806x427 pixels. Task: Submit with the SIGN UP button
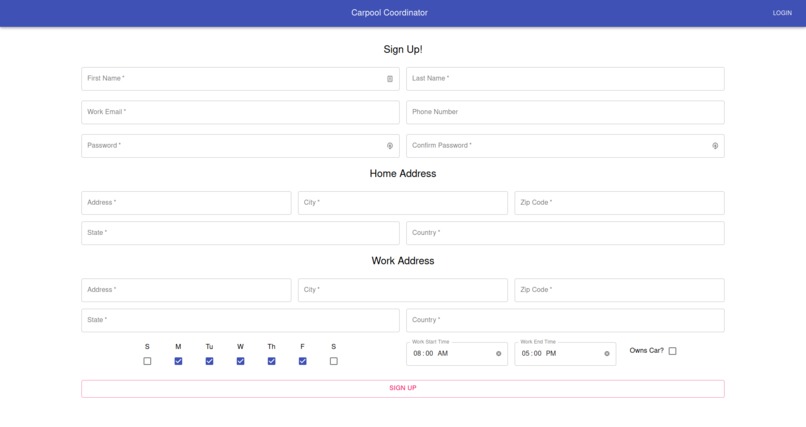click(403, 388)
